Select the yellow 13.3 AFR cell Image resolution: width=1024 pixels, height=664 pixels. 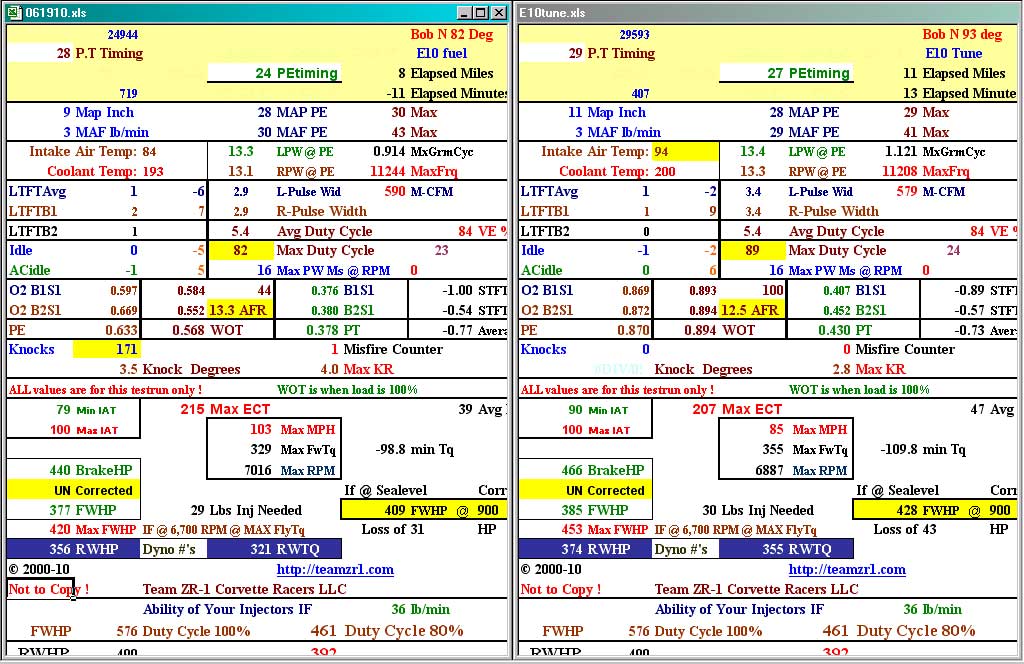(238, 310)
